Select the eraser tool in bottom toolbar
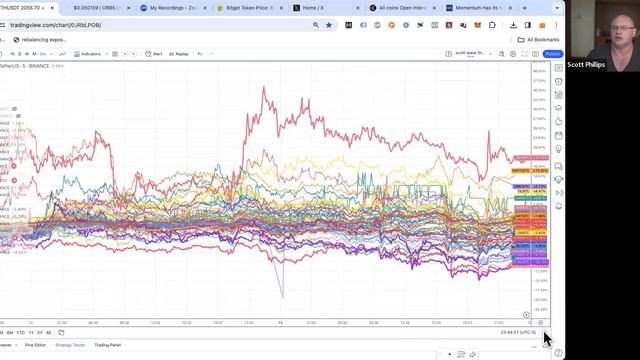The height and width of the screenshot is (360, 640). 472,354
